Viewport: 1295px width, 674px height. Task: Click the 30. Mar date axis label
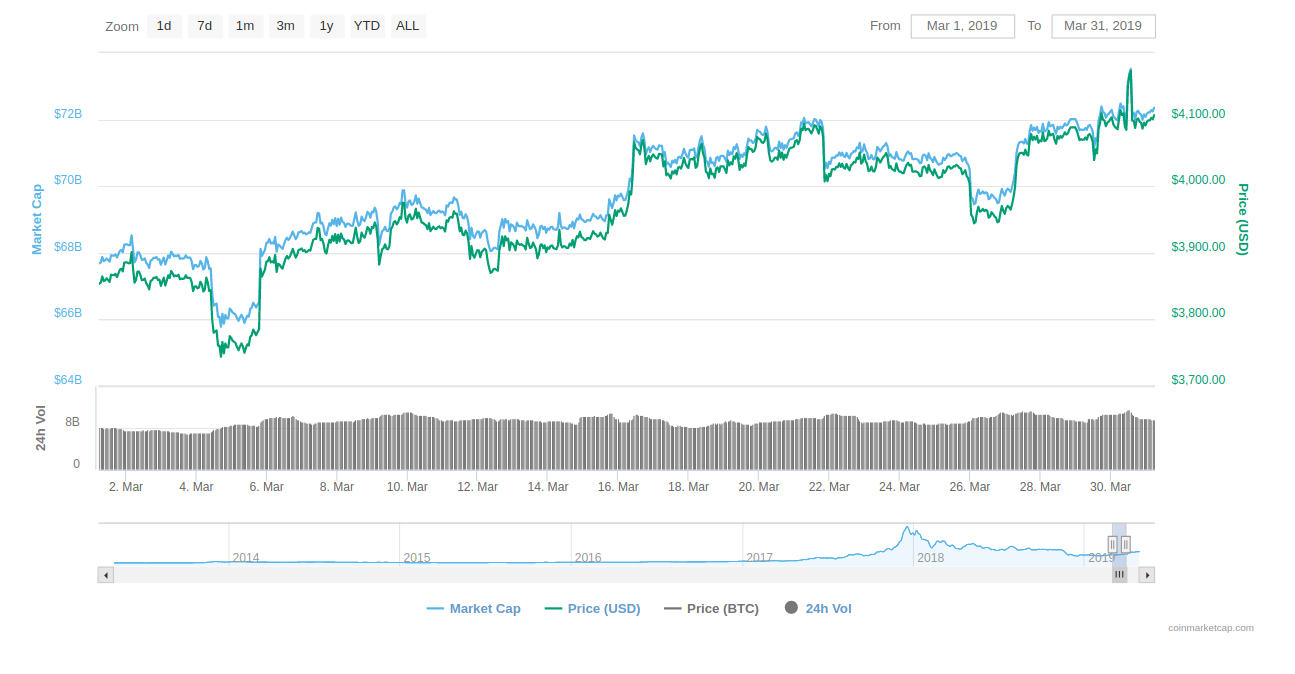(x=1110, y=487)
